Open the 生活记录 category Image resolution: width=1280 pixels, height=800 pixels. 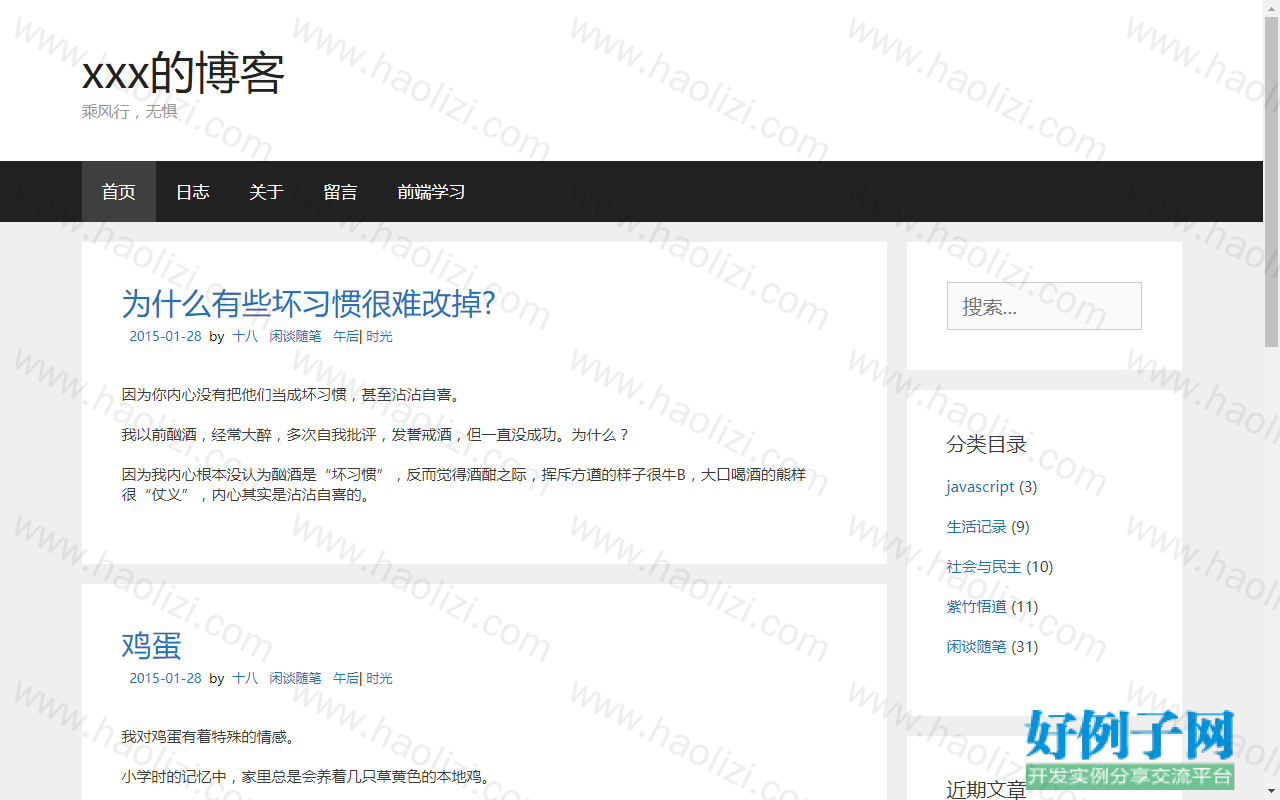pyautogui.click(x=977, y=527)
